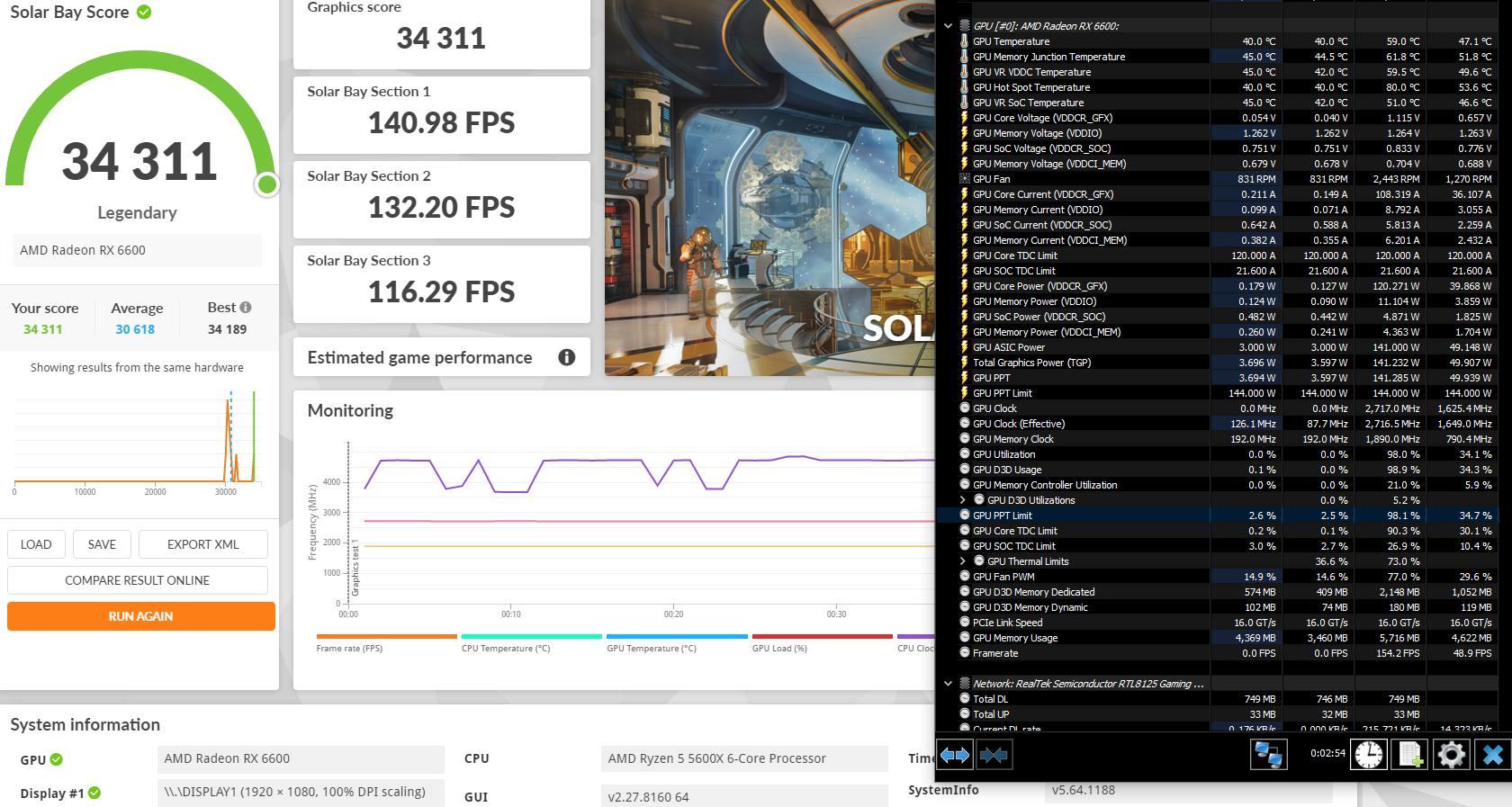1512x807 pixels.
Task: Click the Solar Bay Section 1 result 140.98 FPS
Action: (442, 122)
